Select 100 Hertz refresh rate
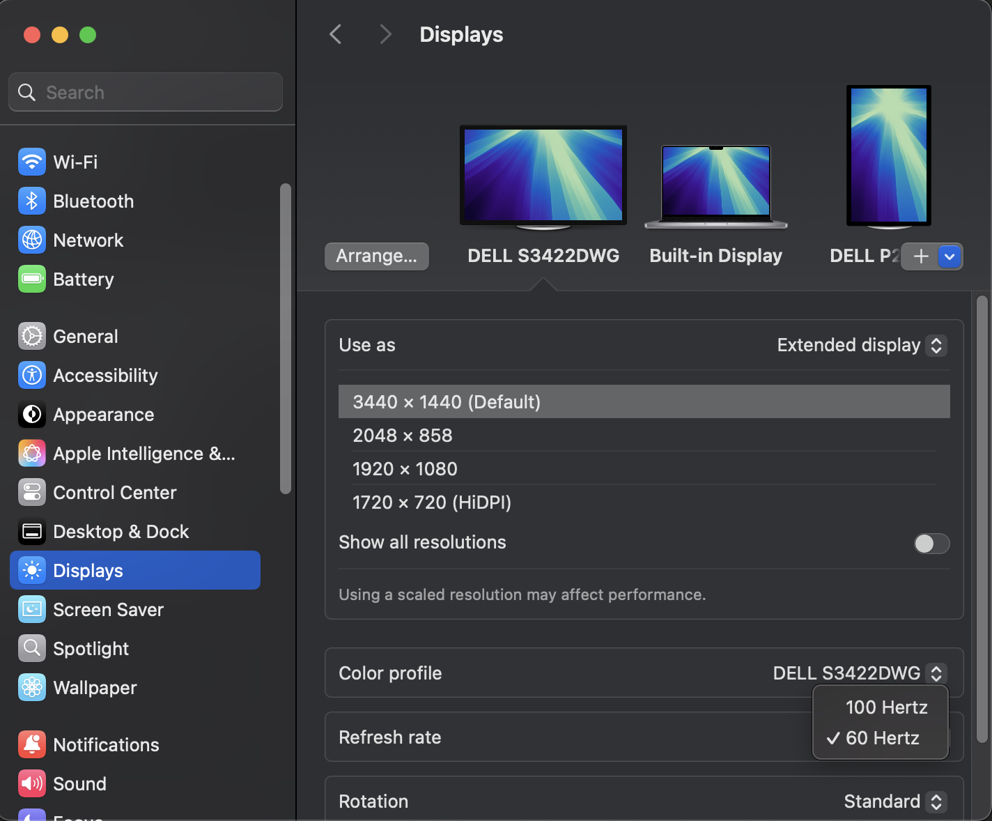 pyautogui.click(x=886, y=707)
